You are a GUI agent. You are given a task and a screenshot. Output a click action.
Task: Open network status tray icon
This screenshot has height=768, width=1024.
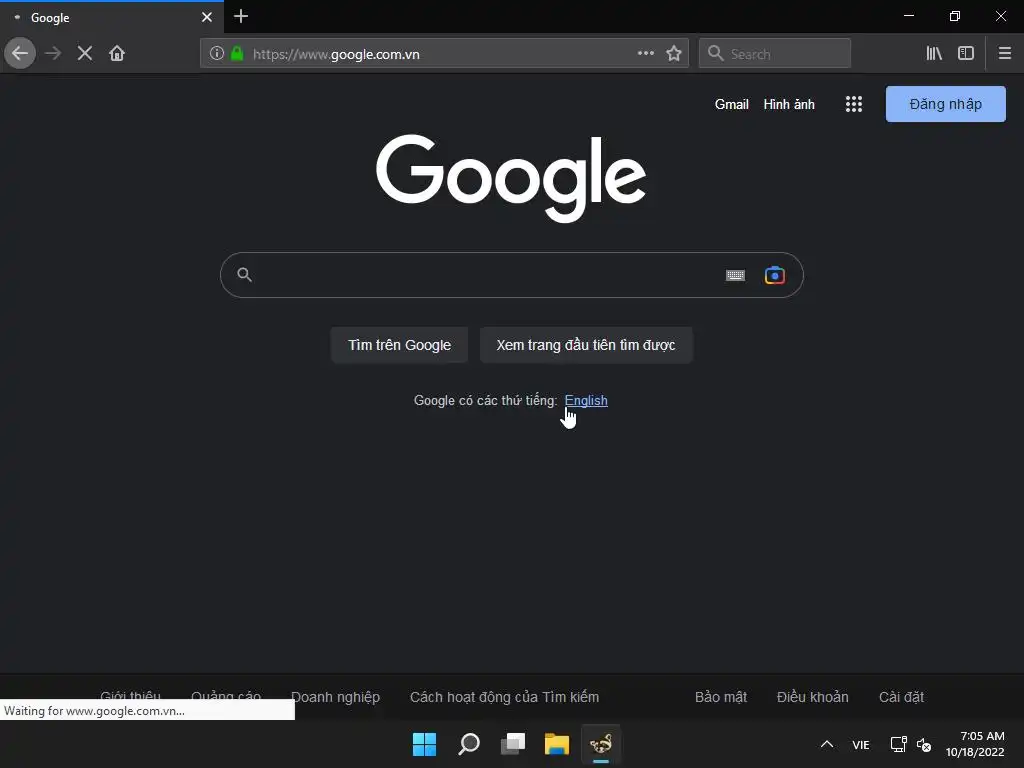click(x=899, y=744)
